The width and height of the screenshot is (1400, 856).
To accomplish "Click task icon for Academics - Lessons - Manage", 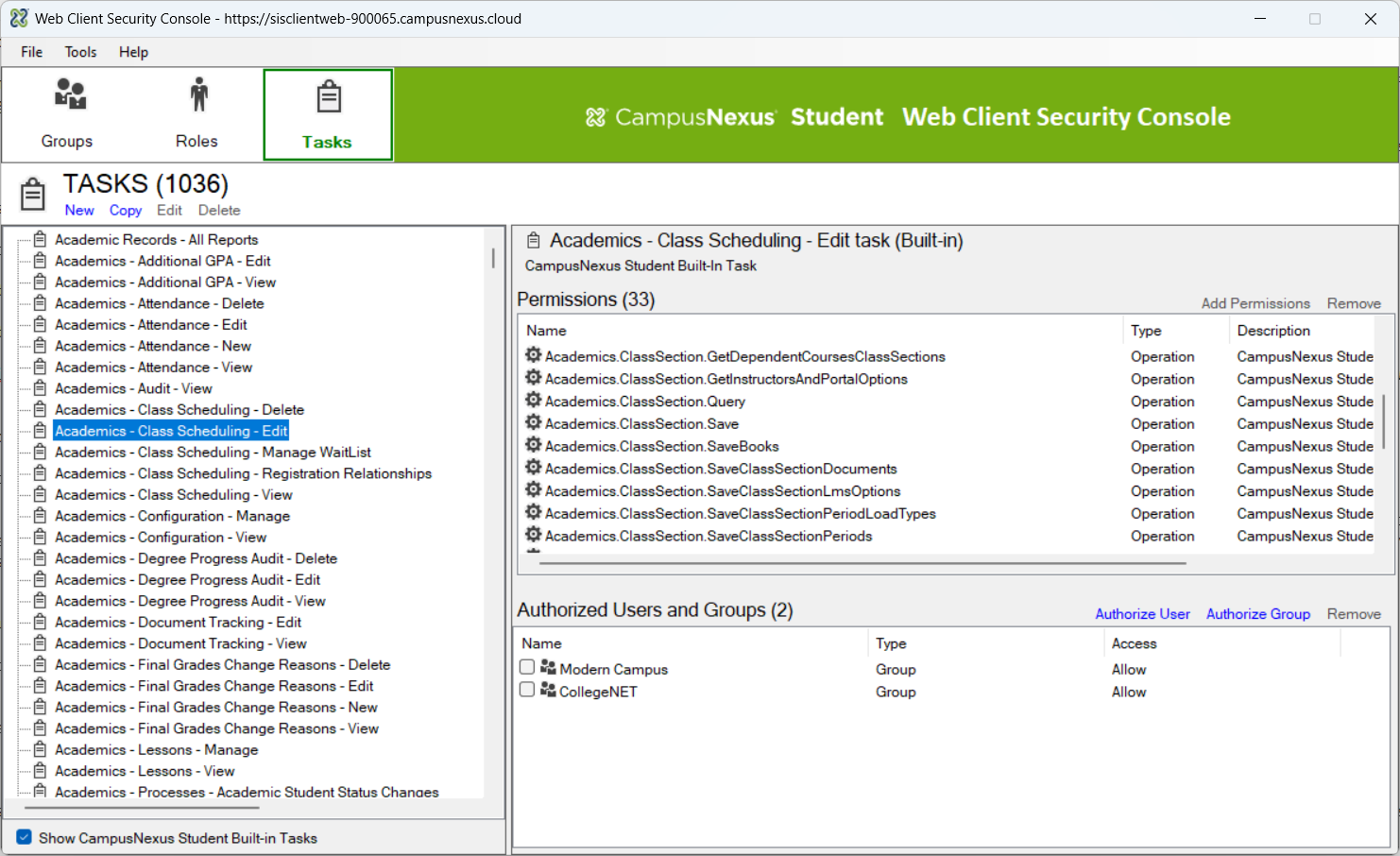I will coord(40,749).
